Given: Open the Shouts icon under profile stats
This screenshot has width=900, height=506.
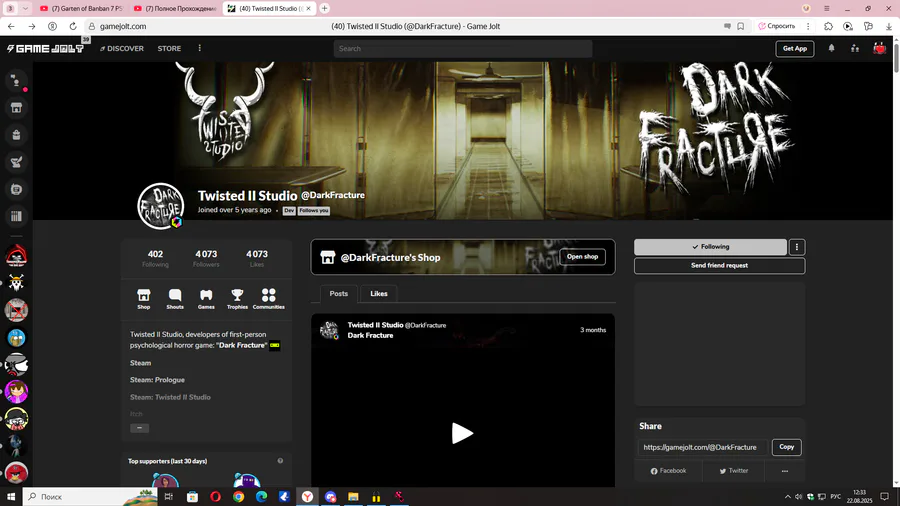Looking at the screenshot, I should tap(175, 299).
